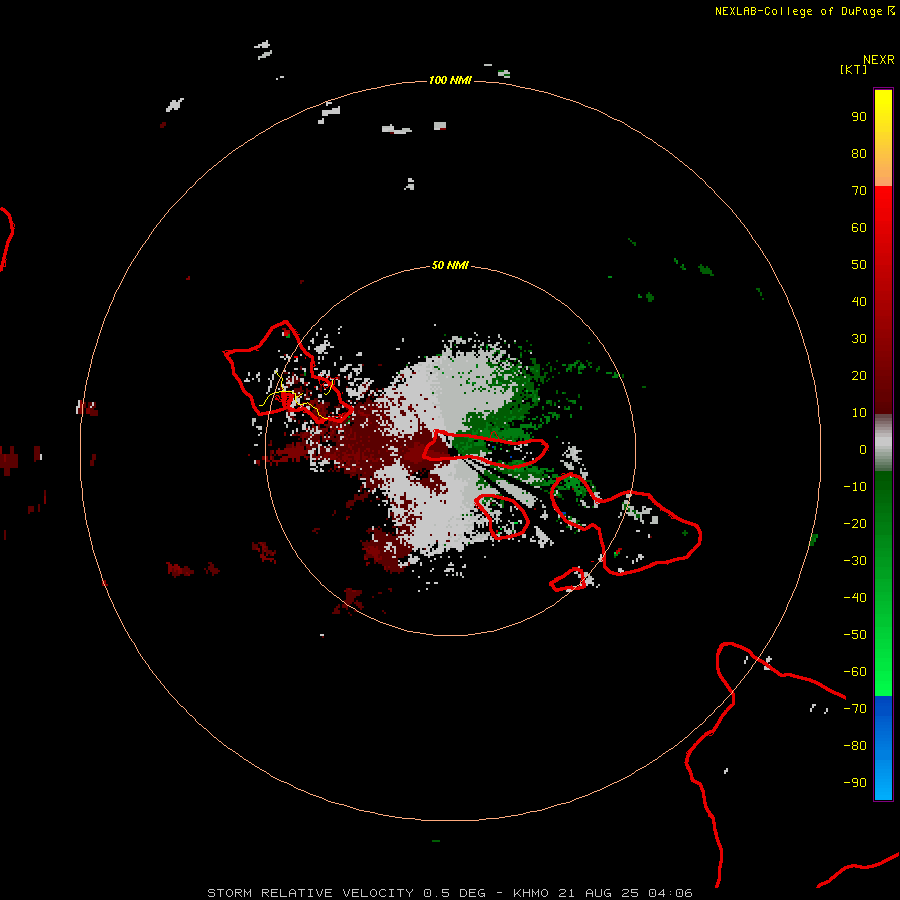Click the yellow road lines inside western island

tap(296, 395)
